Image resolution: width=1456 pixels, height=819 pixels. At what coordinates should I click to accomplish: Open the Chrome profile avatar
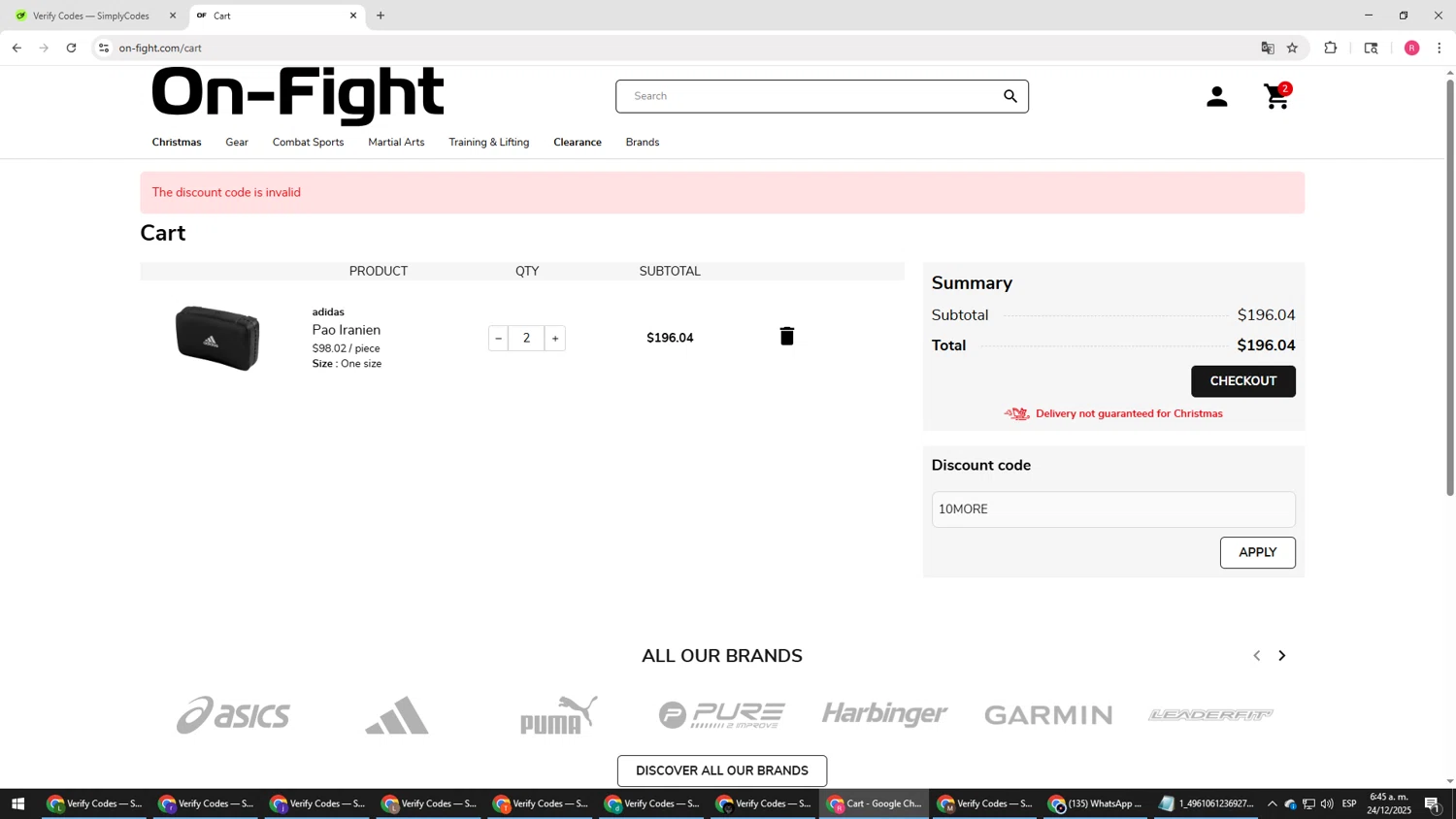[1412, 48]
